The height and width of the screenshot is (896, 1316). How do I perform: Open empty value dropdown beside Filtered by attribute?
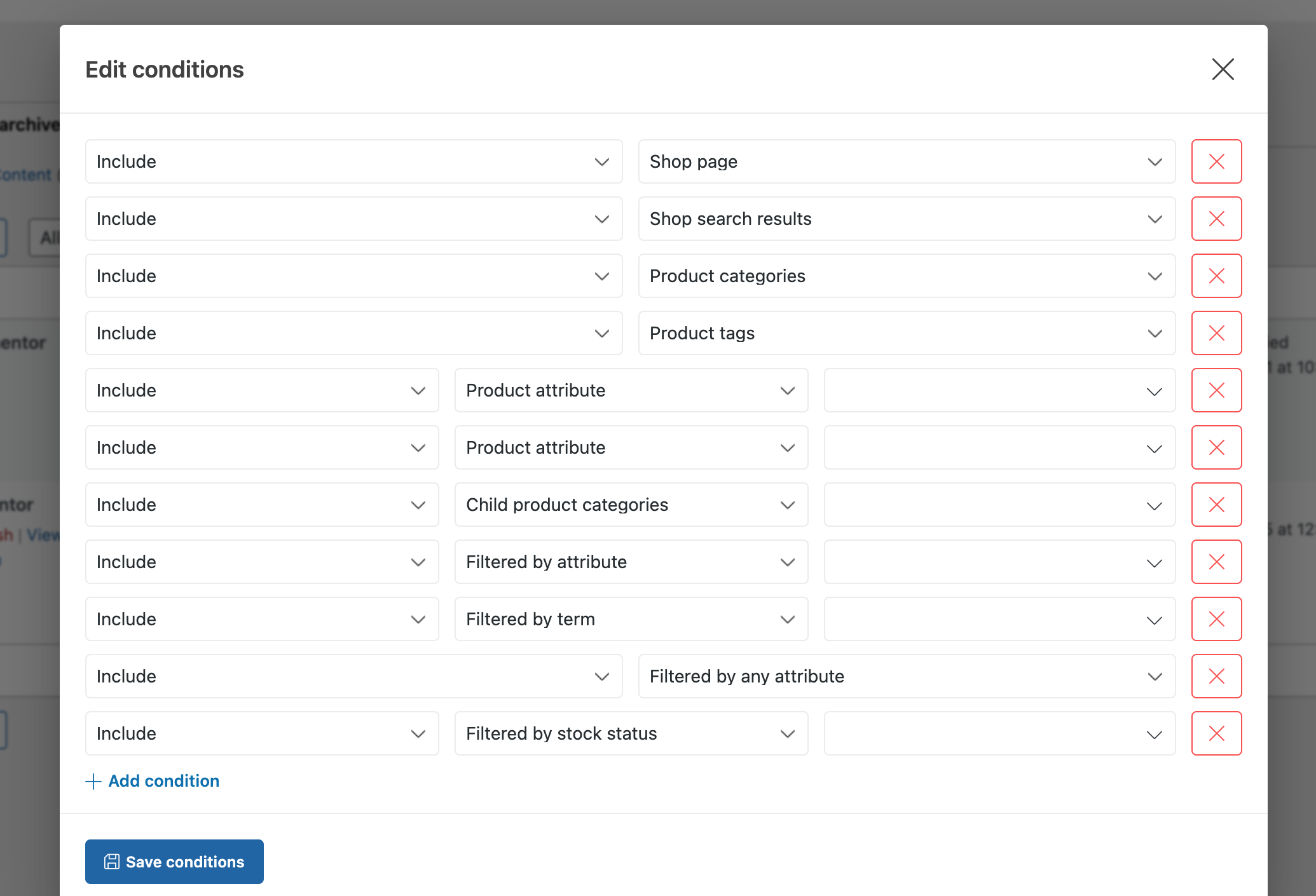click(999, 562)
